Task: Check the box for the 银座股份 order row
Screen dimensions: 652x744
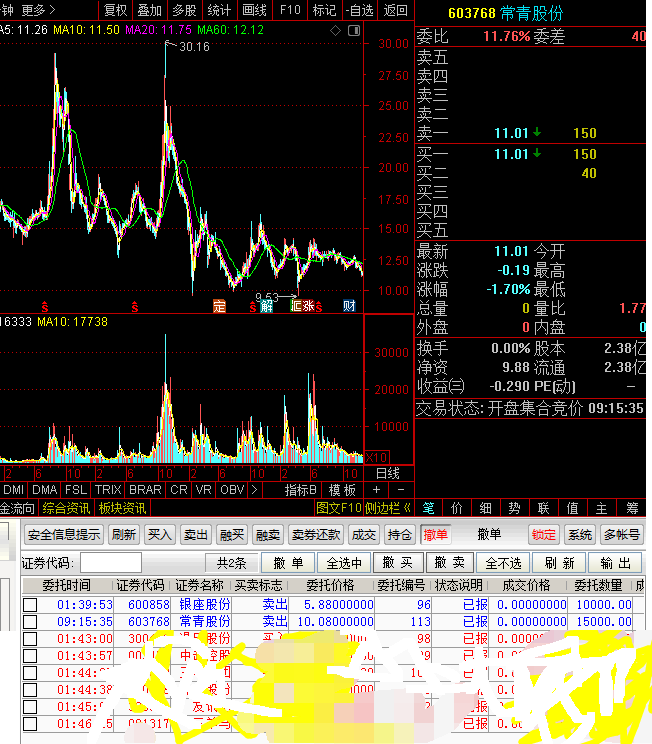Action: (x=30, y=605)
